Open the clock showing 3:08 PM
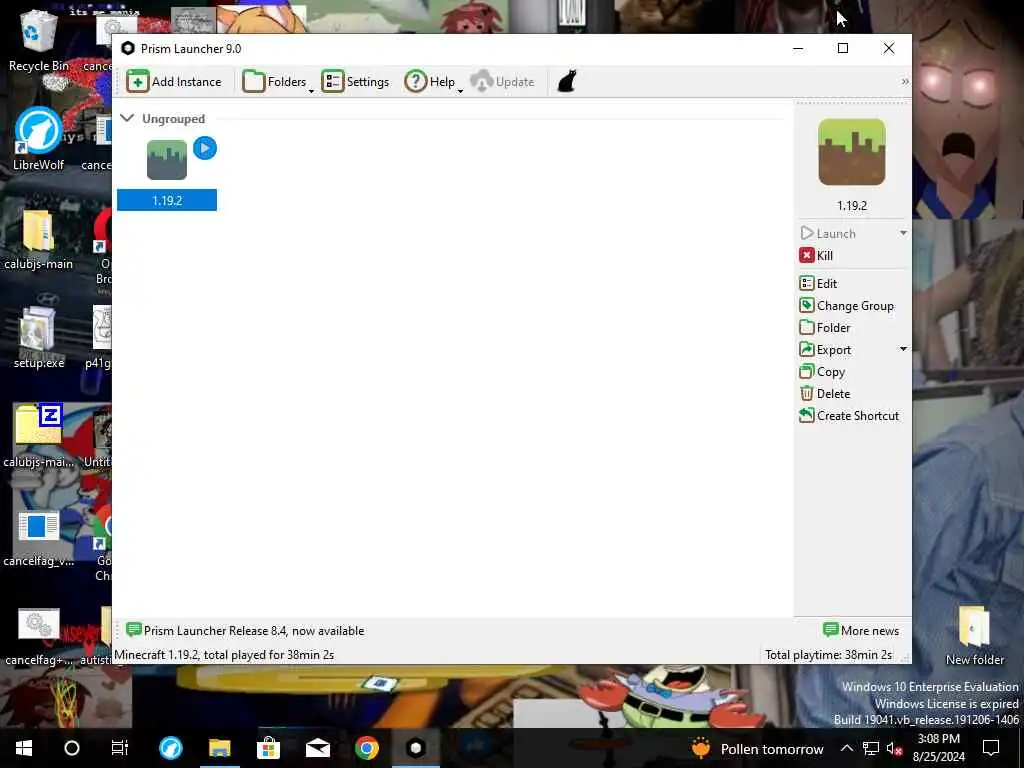 [938, 748]
